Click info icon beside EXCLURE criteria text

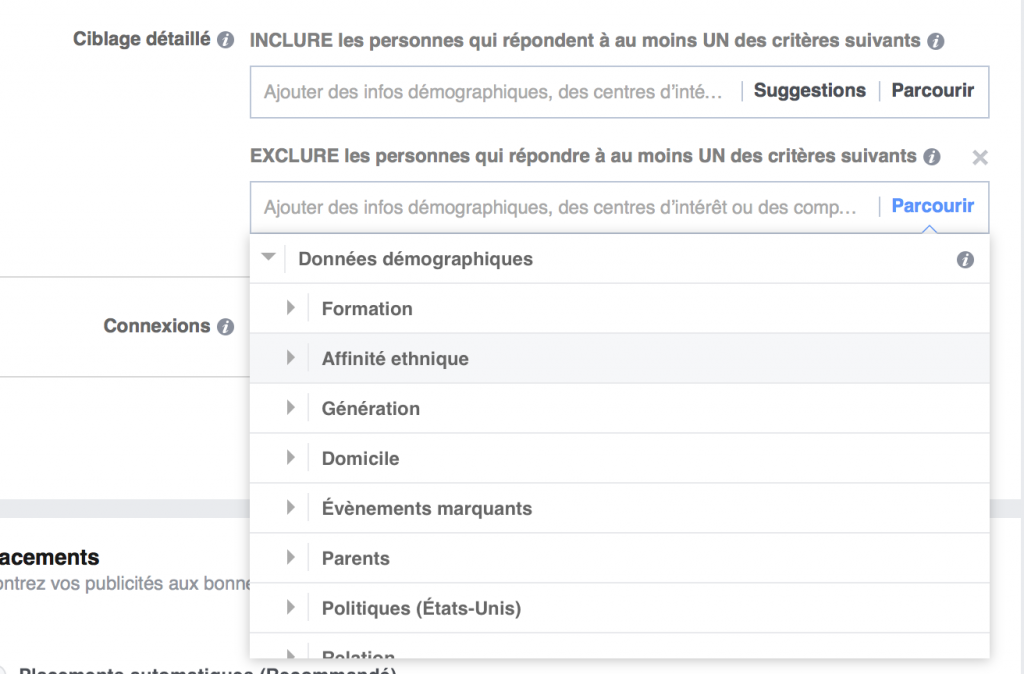coord(932,157)
